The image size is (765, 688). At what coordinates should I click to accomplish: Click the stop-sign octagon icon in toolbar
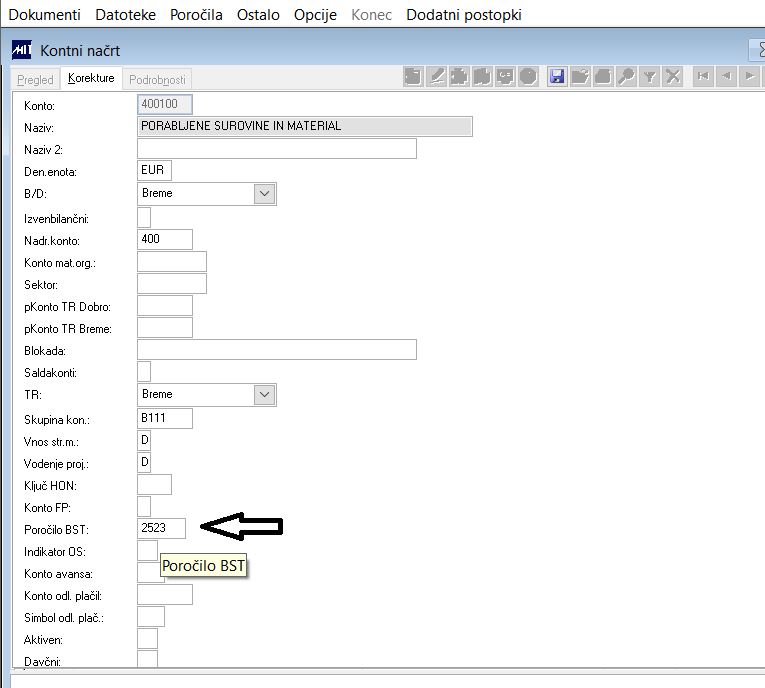(528, 77)
